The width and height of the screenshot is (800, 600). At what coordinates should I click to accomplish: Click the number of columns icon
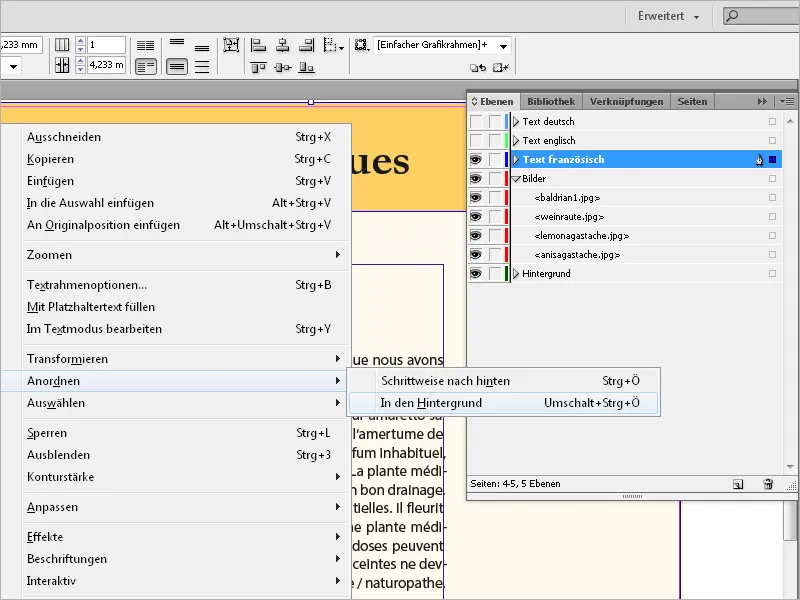click(x=62, y=45)
